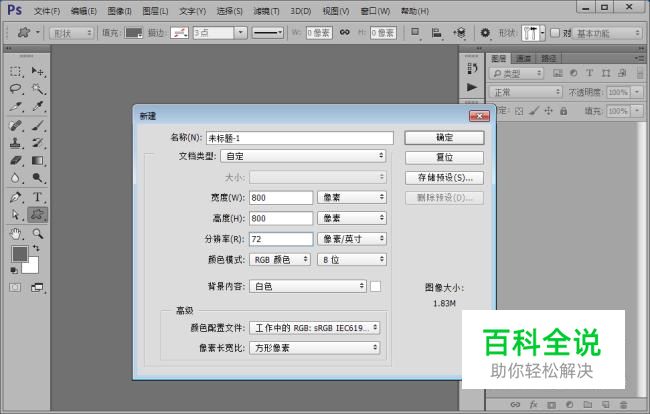Toggle the align edges checkbox
Screen dimensions: 650x414
pyautogui.click(x=555, y=32)
